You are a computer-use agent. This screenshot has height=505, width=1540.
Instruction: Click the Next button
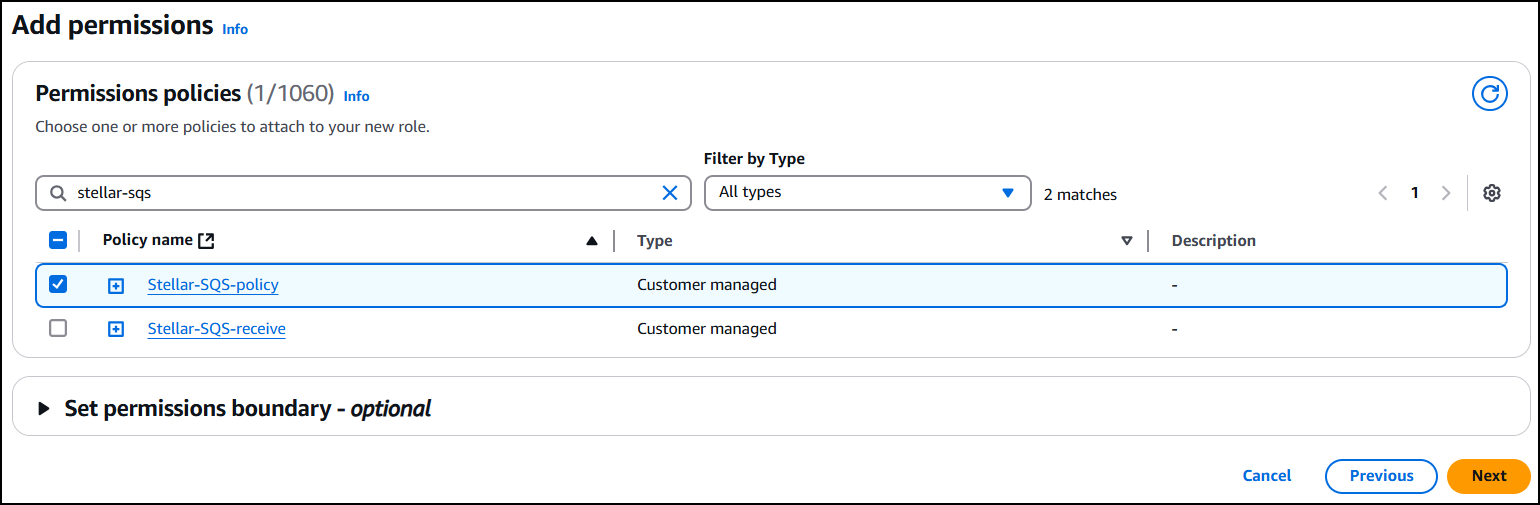tap(1488, 476)
